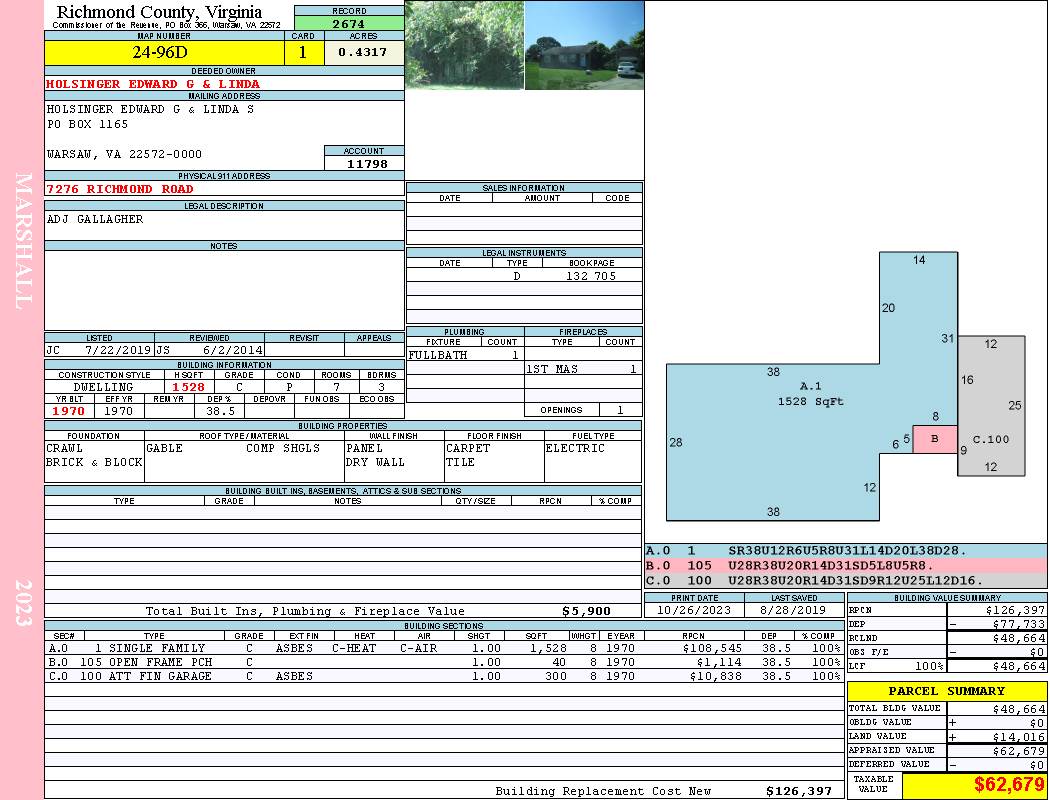Click the acres value 0.4317
This screenshot has width=1050, height=800.
click(362, 53)
